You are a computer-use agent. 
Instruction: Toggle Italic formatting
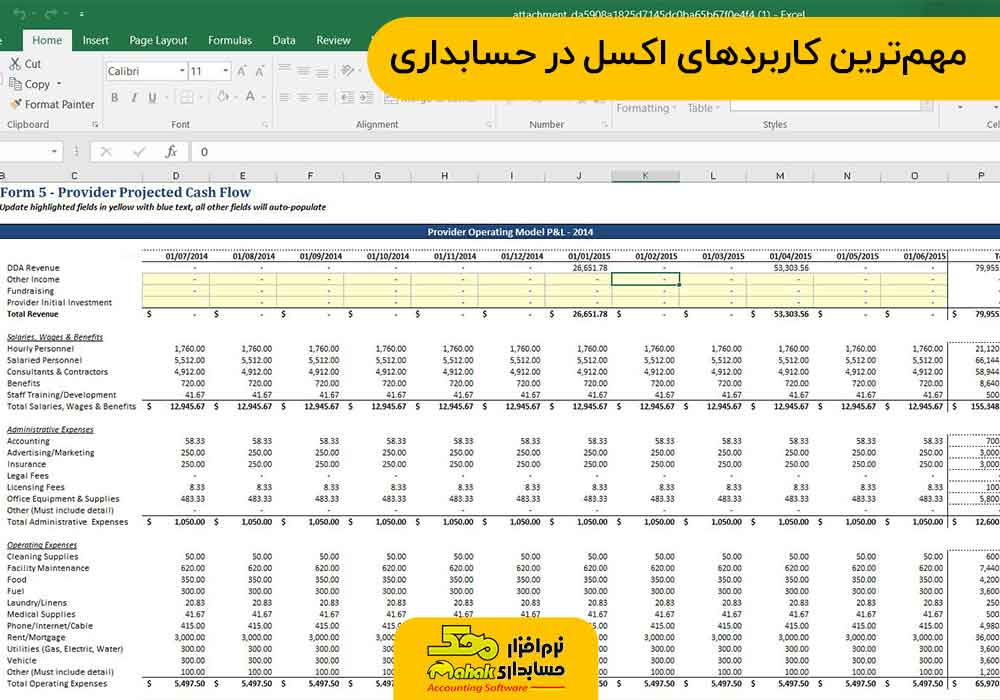click(134, 98)
